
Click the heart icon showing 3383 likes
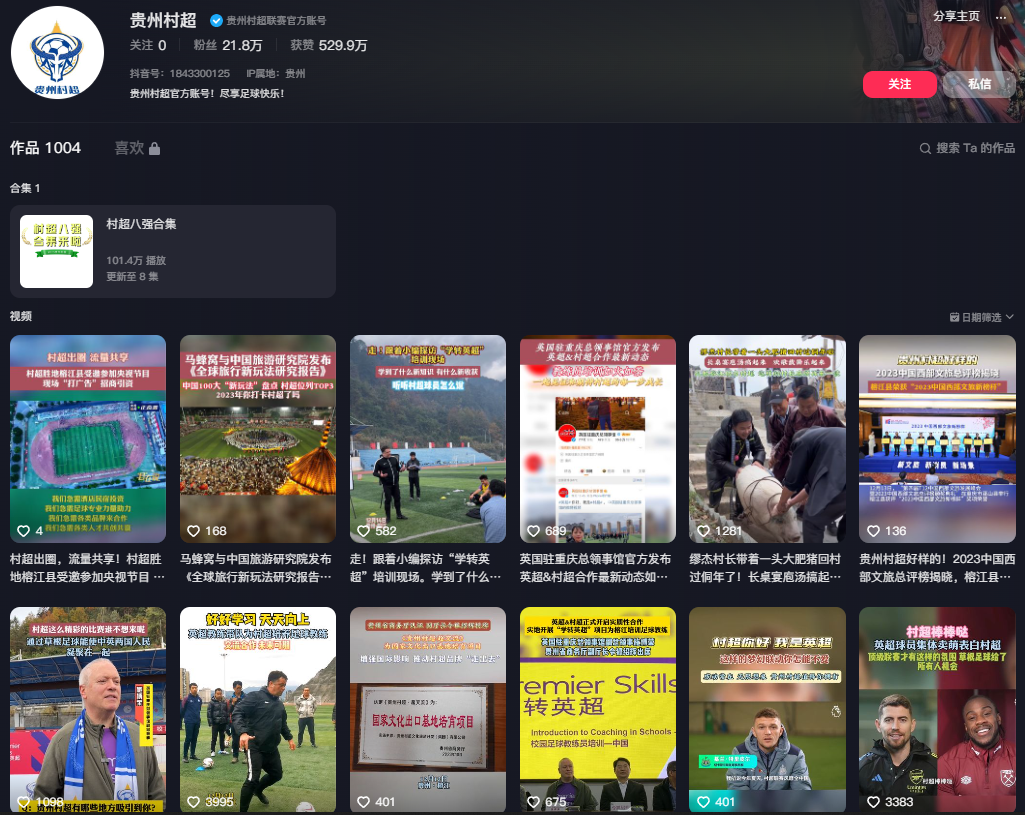pos(874,802)
